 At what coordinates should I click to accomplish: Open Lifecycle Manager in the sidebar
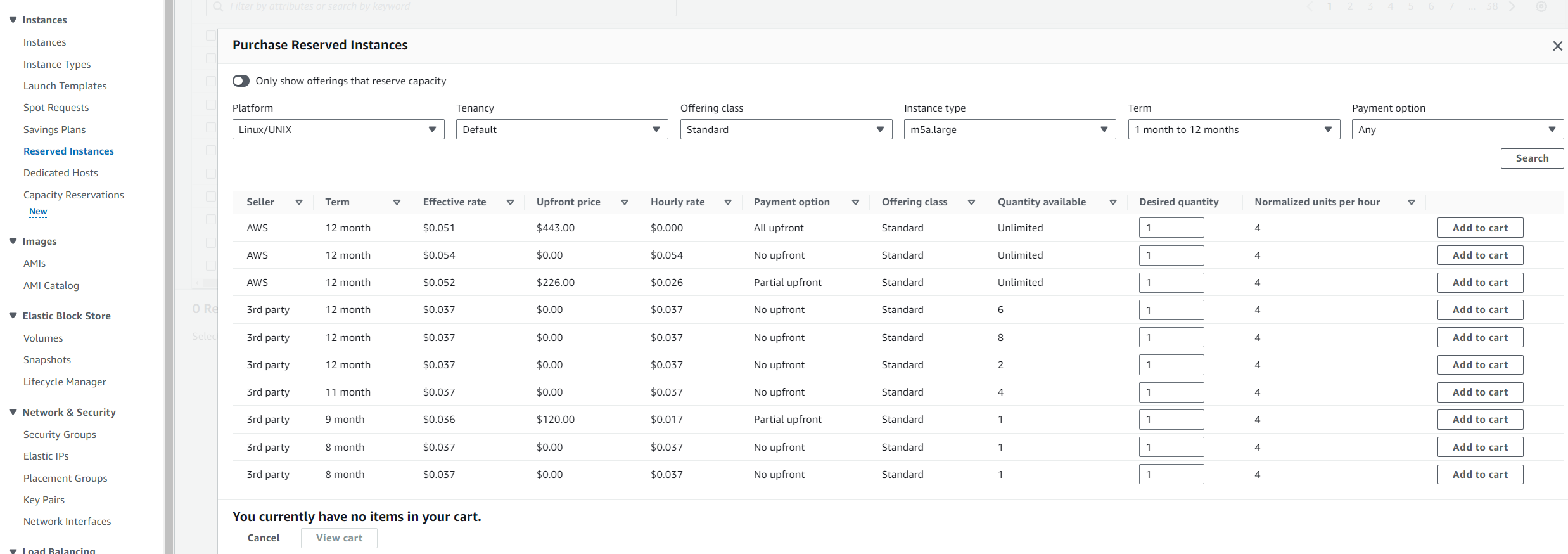pos(65,382)
